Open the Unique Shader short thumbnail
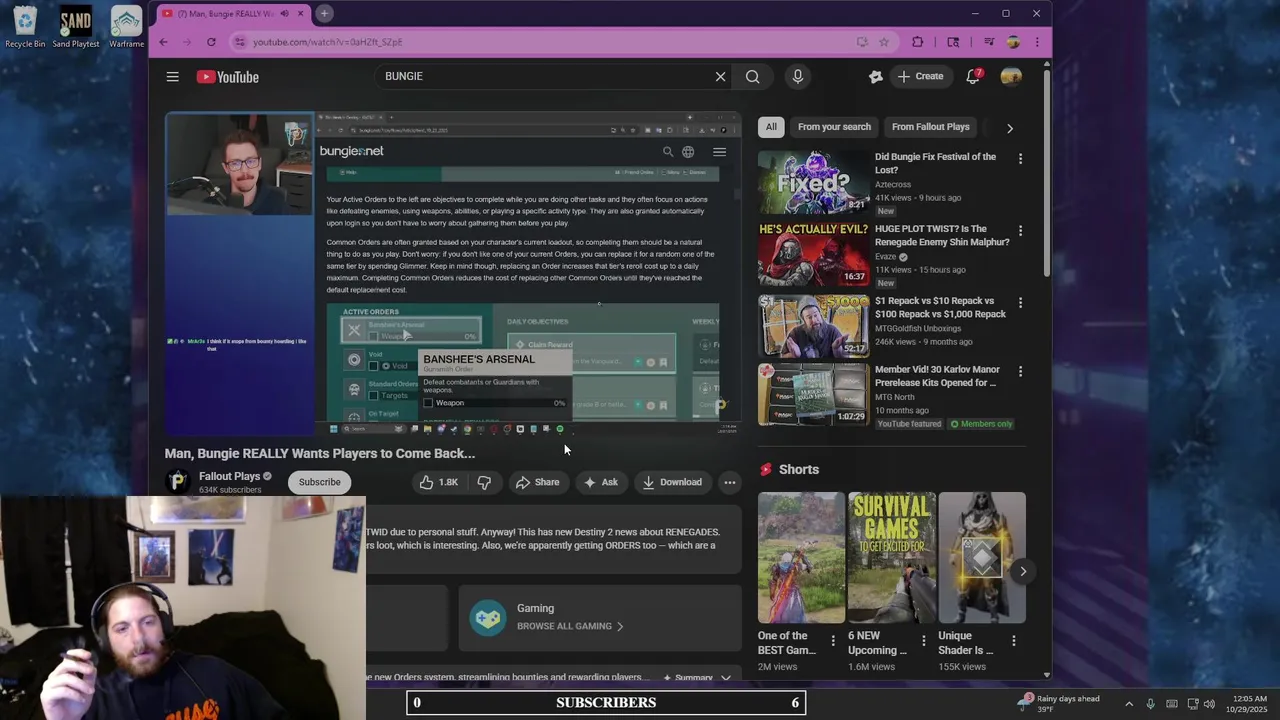 click(x=981, y=557)
